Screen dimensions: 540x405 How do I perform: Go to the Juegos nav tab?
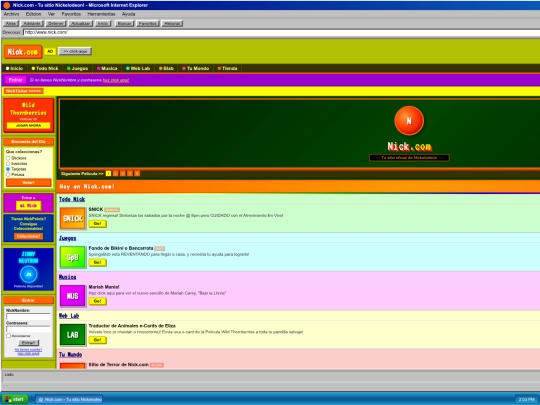click(x=77, y=69)
